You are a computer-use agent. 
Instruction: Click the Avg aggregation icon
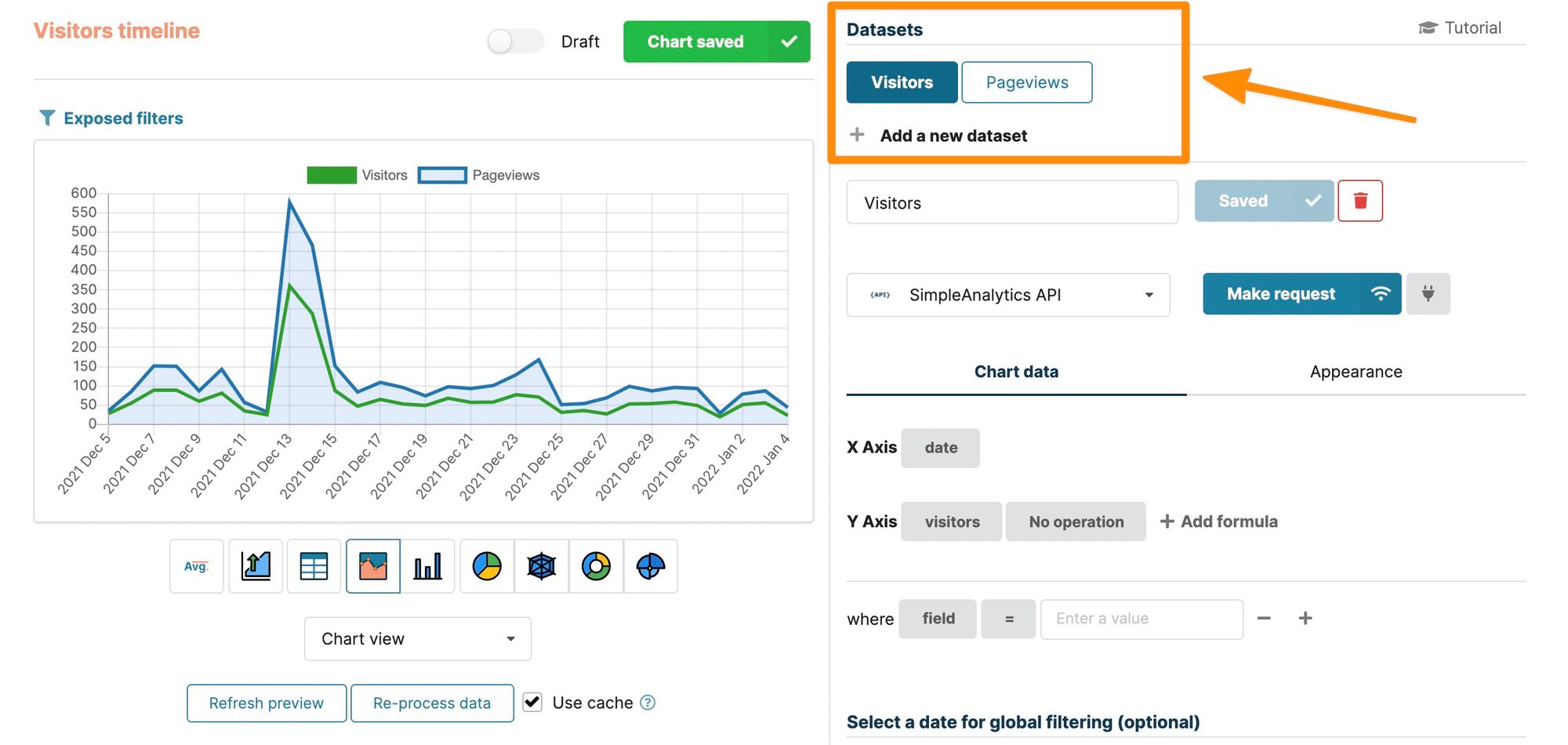point(196,566)
